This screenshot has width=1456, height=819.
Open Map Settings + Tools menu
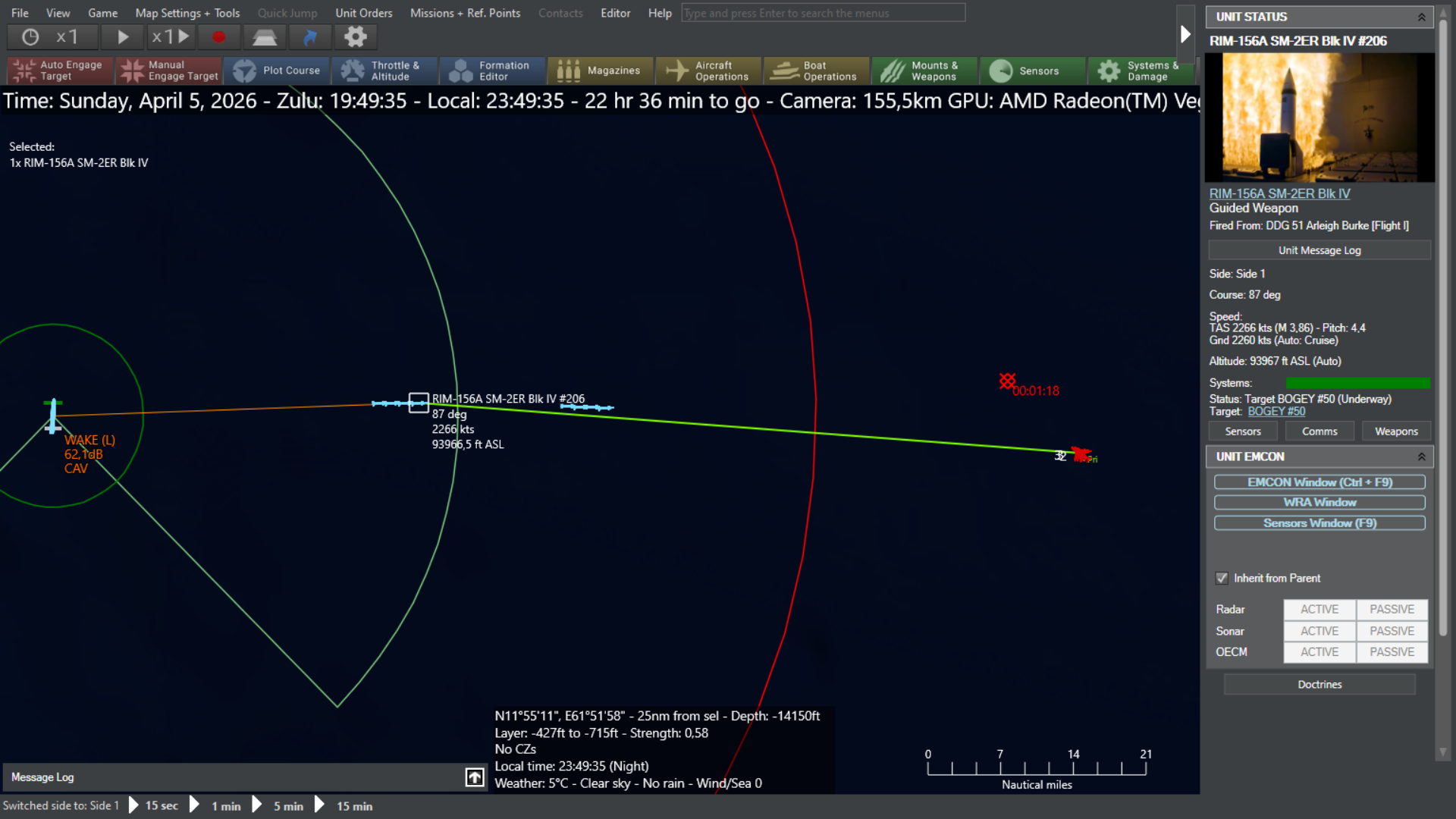point(187,13)
